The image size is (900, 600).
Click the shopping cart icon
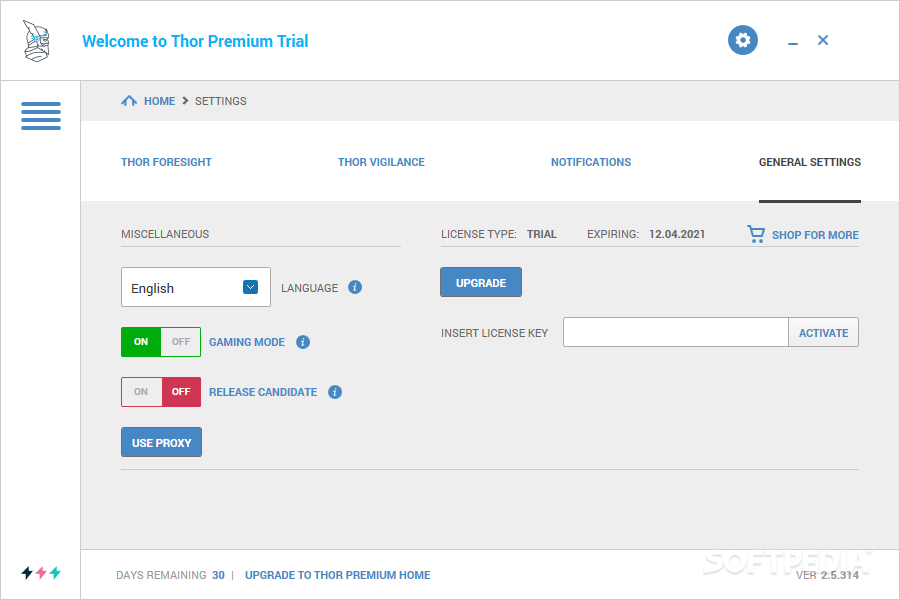(x=756, y=234)
